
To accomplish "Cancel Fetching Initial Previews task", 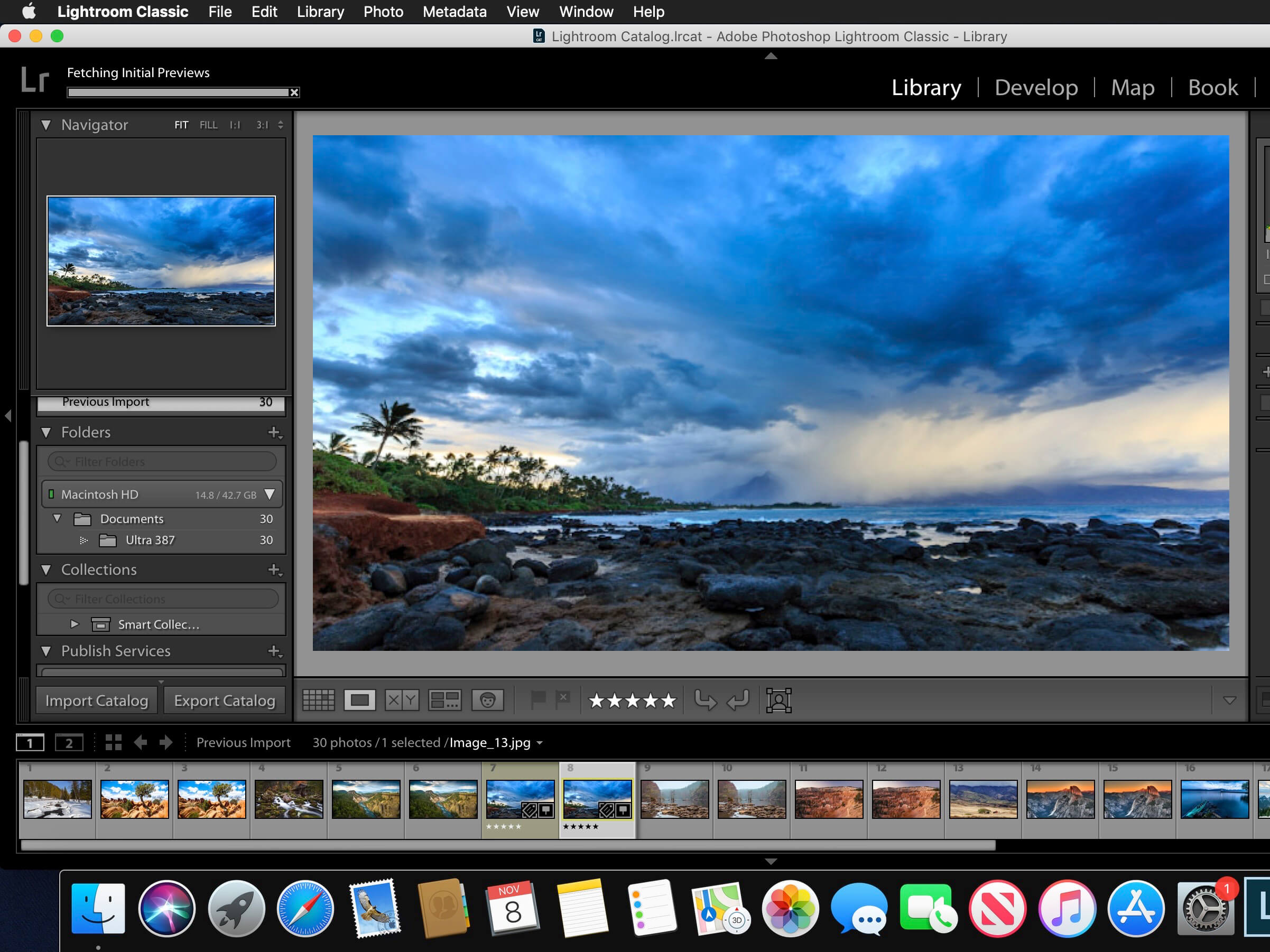I will click(294, 92).
